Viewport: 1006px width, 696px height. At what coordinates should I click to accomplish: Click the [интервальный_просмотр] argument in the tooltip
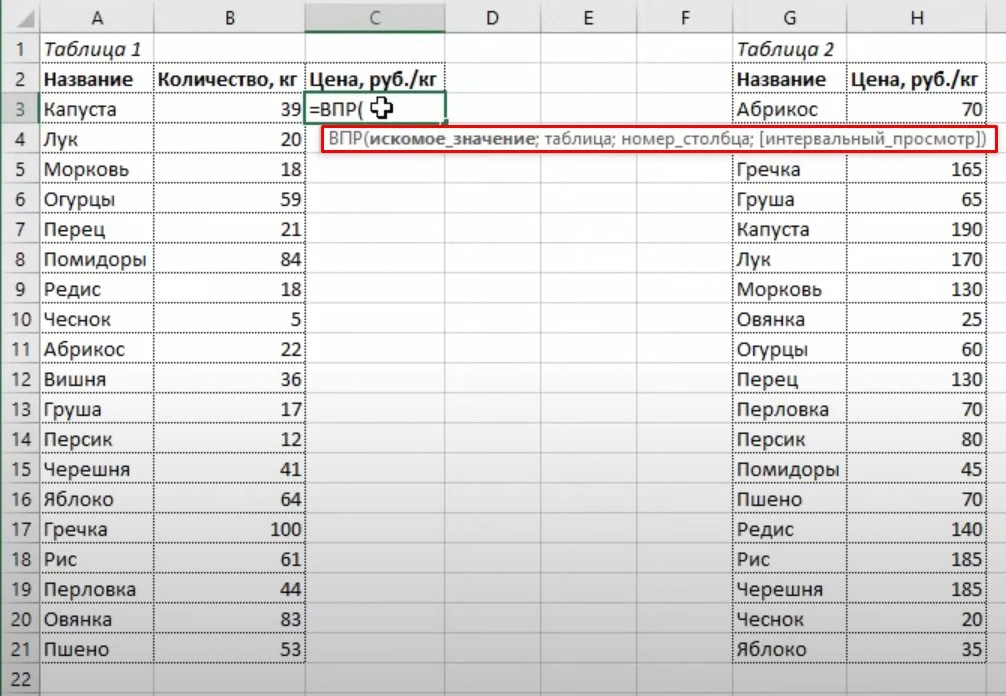coord(869,140)
